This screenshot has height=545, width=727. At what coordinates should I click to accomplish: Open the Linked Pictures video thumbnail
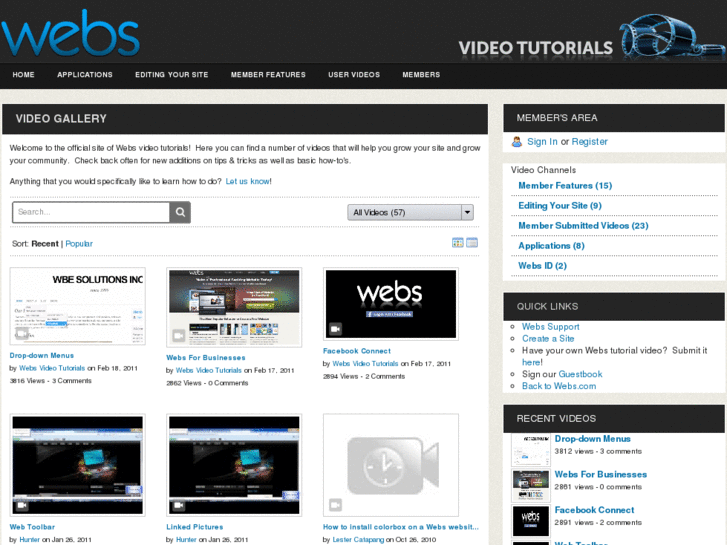234,465
